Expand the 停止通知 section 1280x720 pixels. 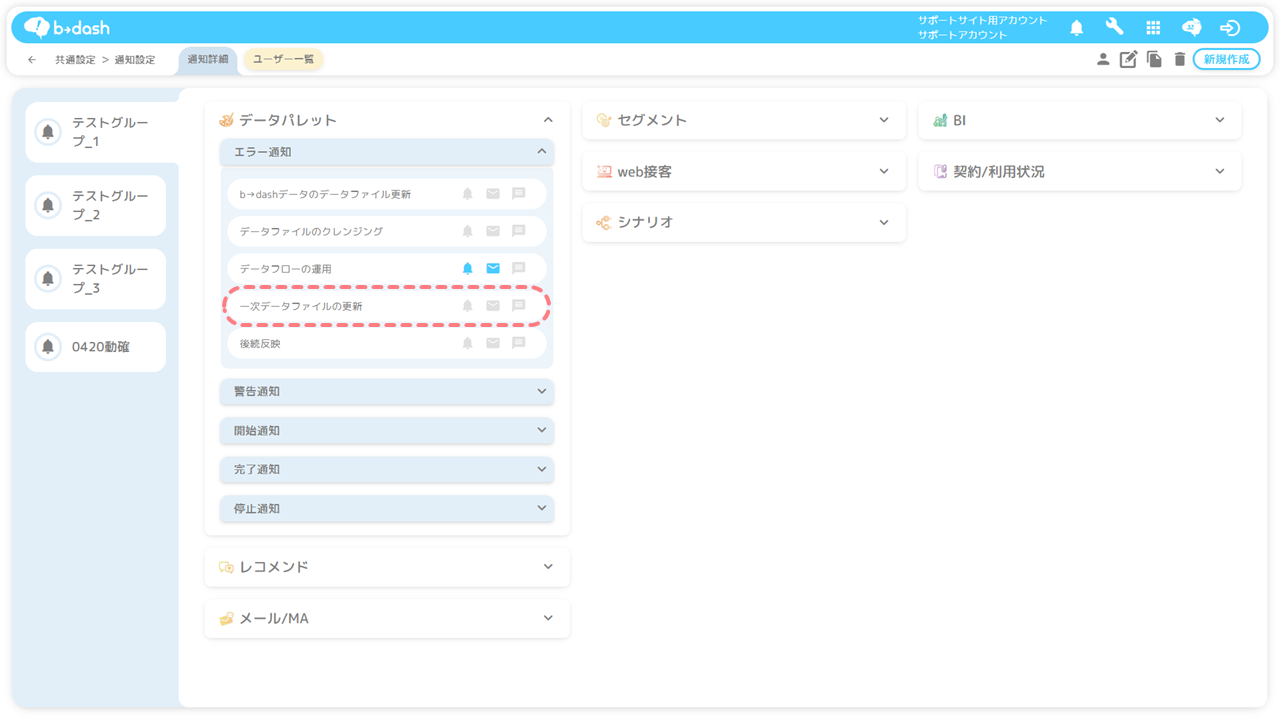(387, 509)
